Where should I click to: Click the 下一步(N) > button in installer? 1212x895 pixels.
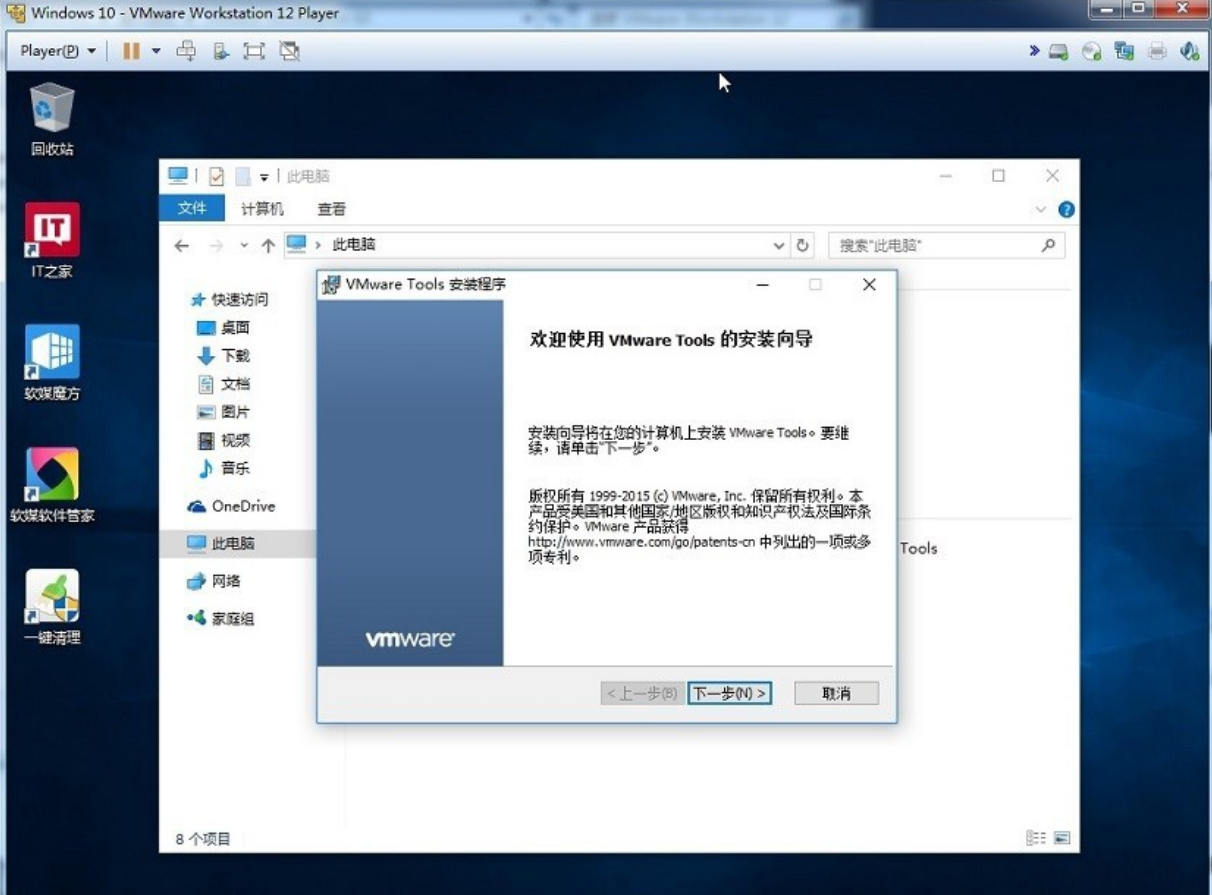[x=730, y=693]
